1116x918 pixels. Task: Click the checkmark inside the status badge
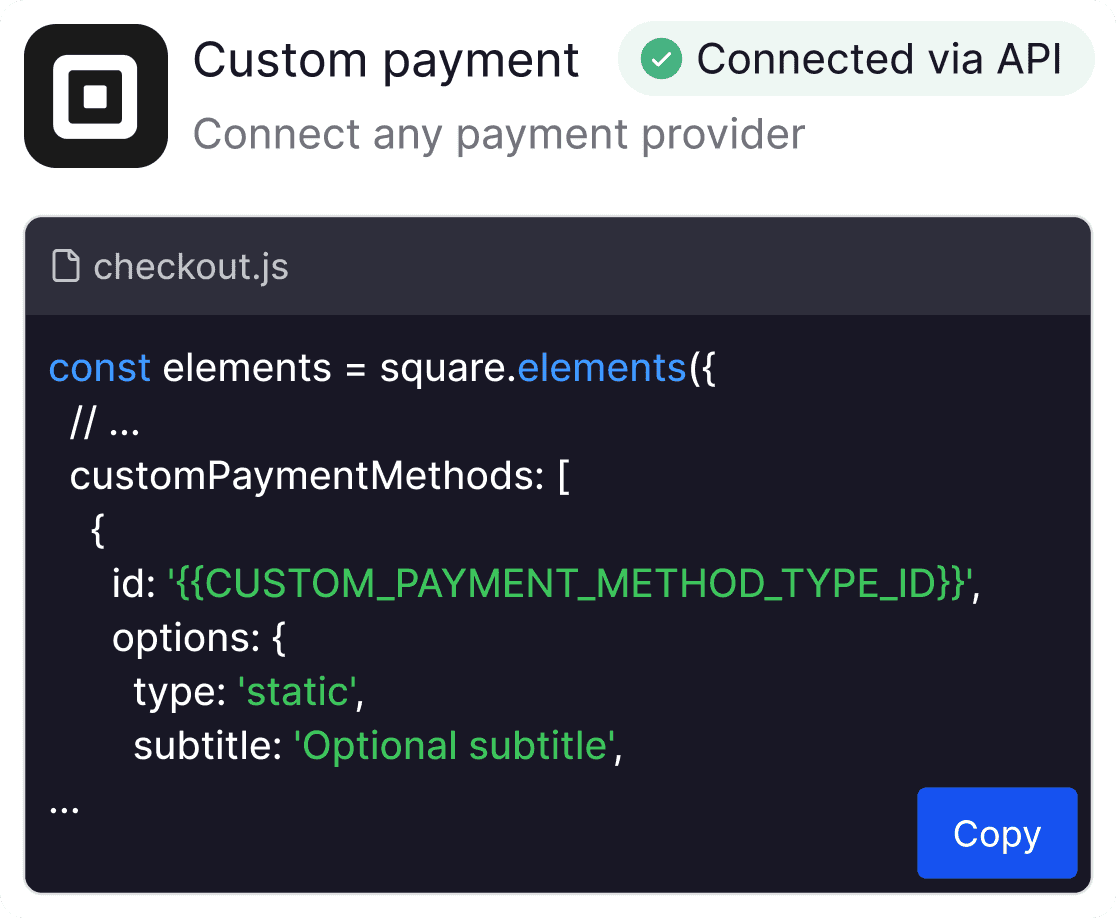(x=660, y=59)
